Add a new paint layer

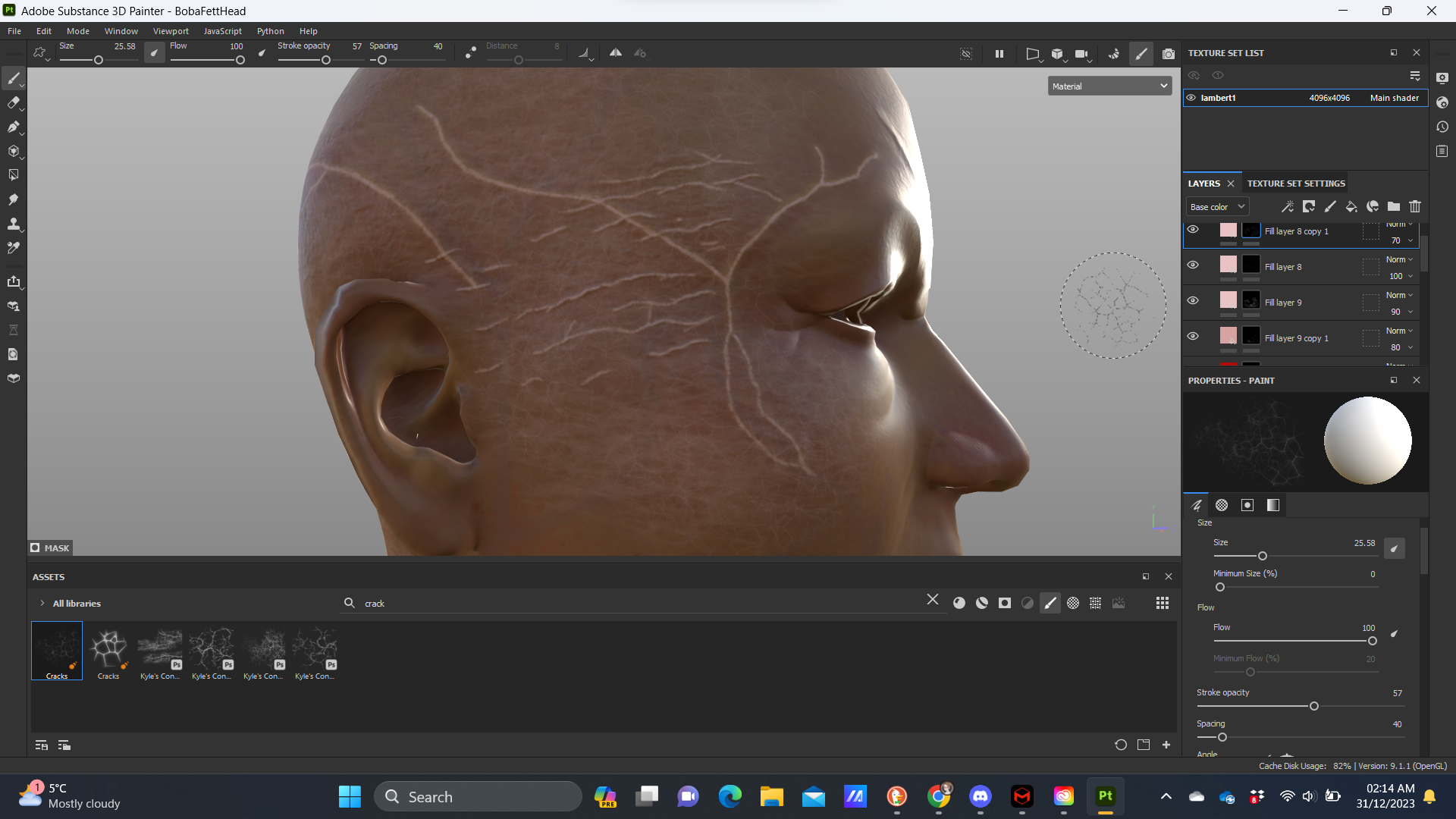pyautogui.click(x=1330, y=206)
